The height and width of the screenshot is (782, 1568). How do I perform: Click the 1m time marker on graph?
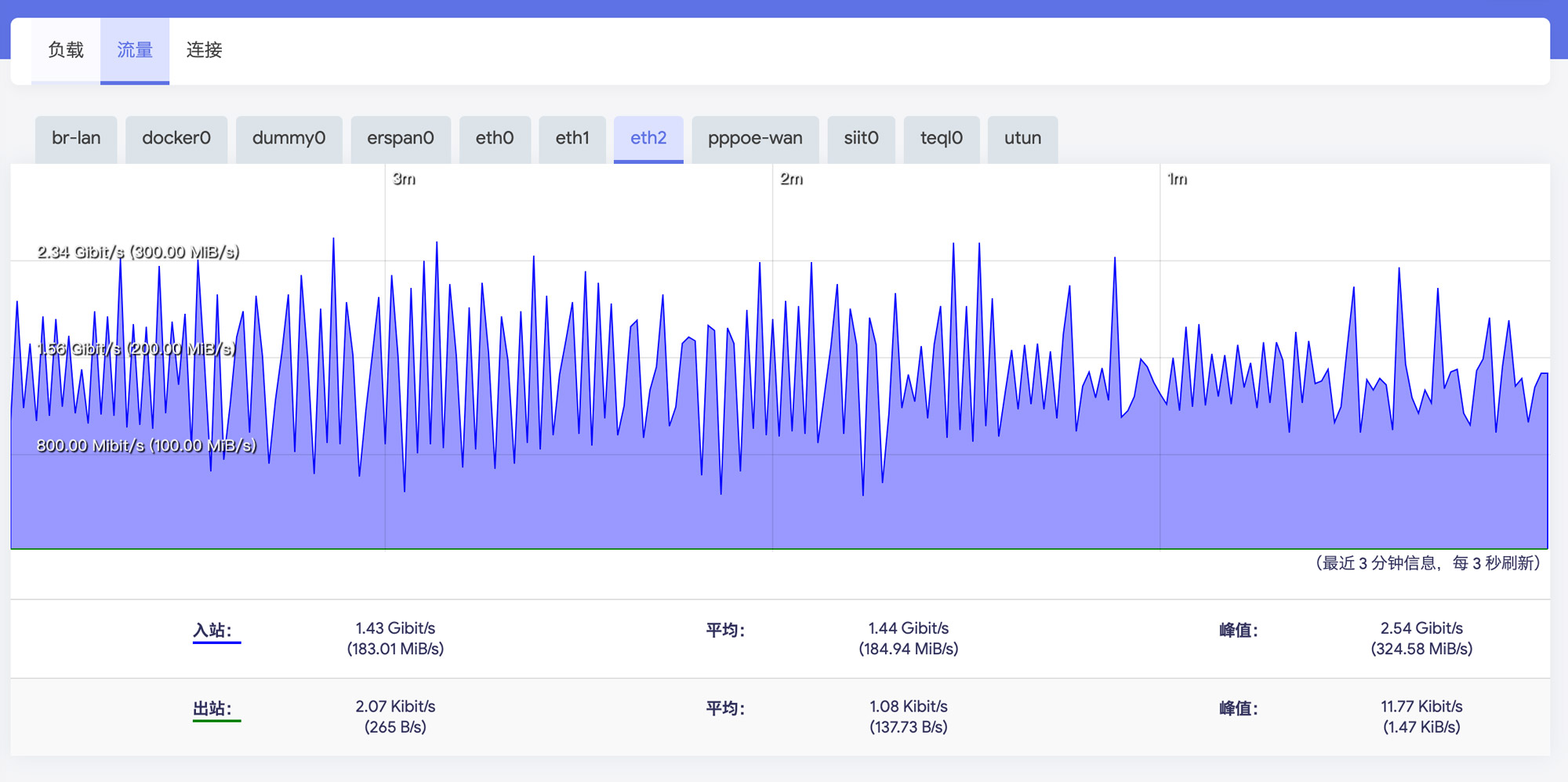click(1177, 179)
